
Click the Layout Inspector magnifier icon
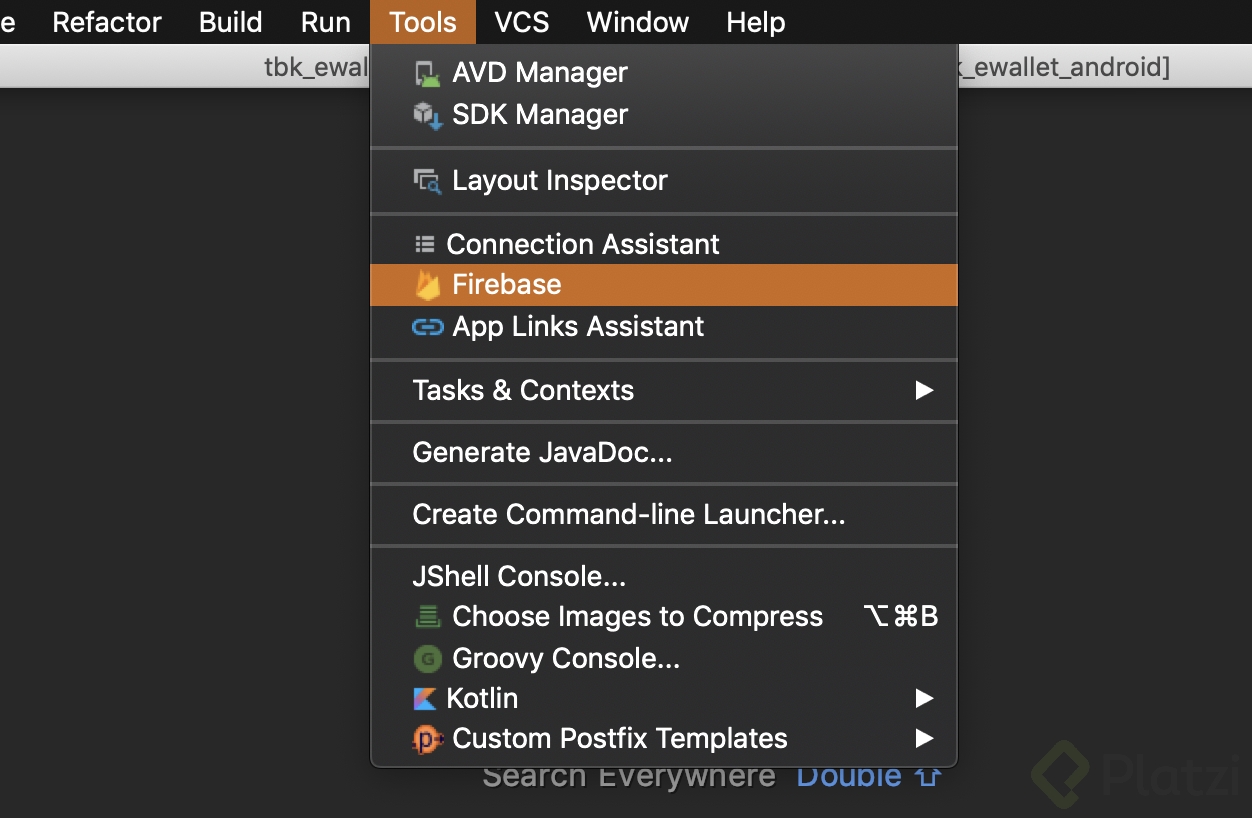pyautogui.click(x=427, y=181)
